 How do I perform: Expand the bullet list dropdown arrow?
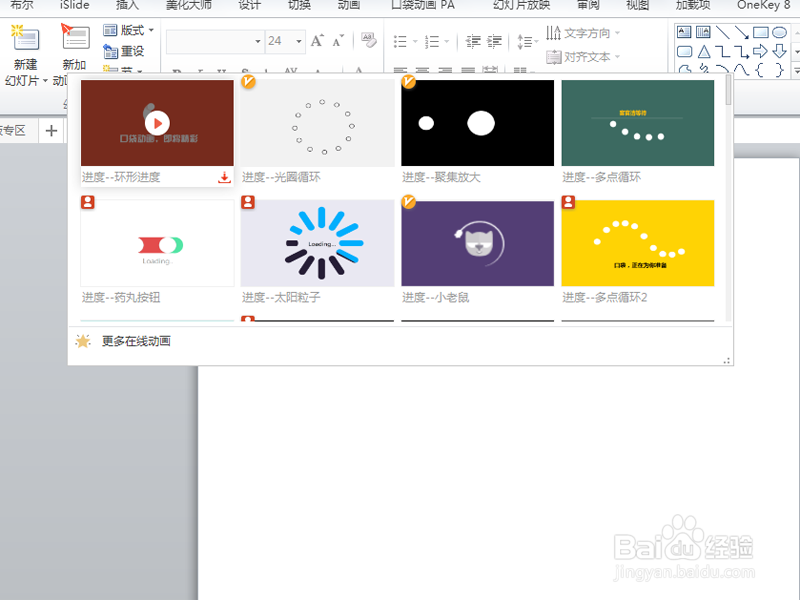(x=415, y=41)
